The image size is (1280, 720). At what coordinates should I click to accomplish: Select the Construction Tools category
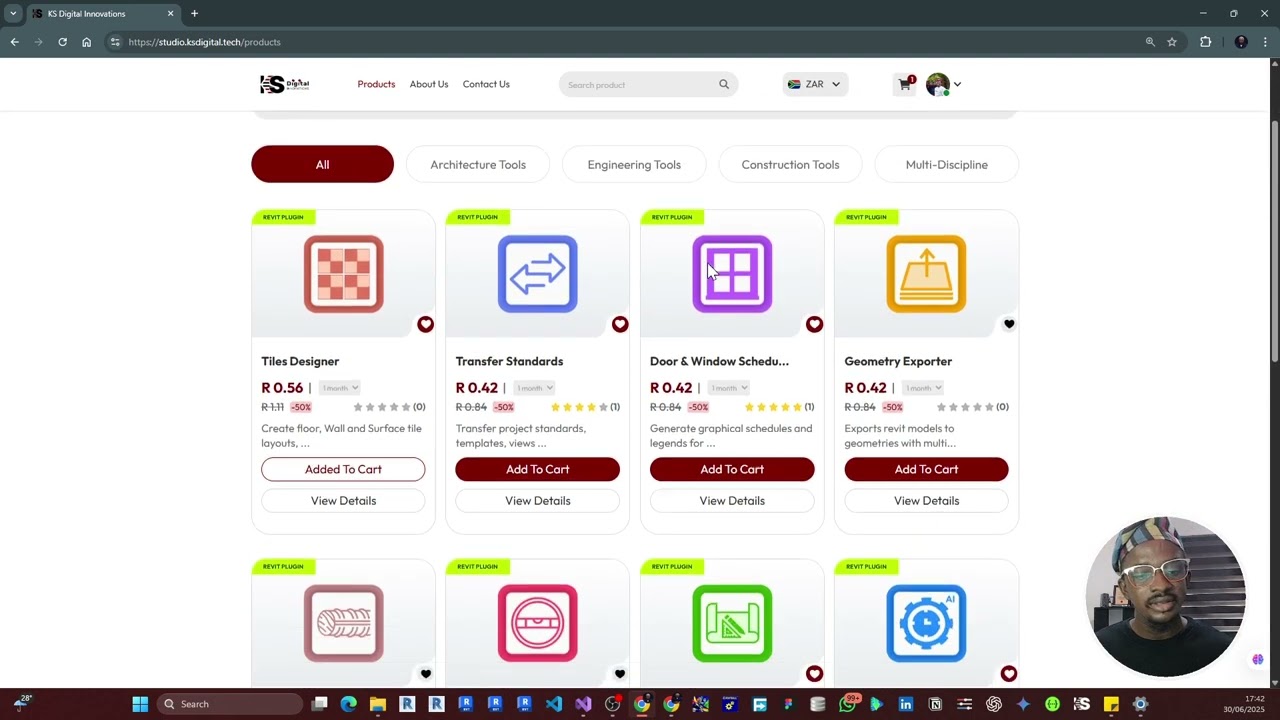[x=790, y=164]
